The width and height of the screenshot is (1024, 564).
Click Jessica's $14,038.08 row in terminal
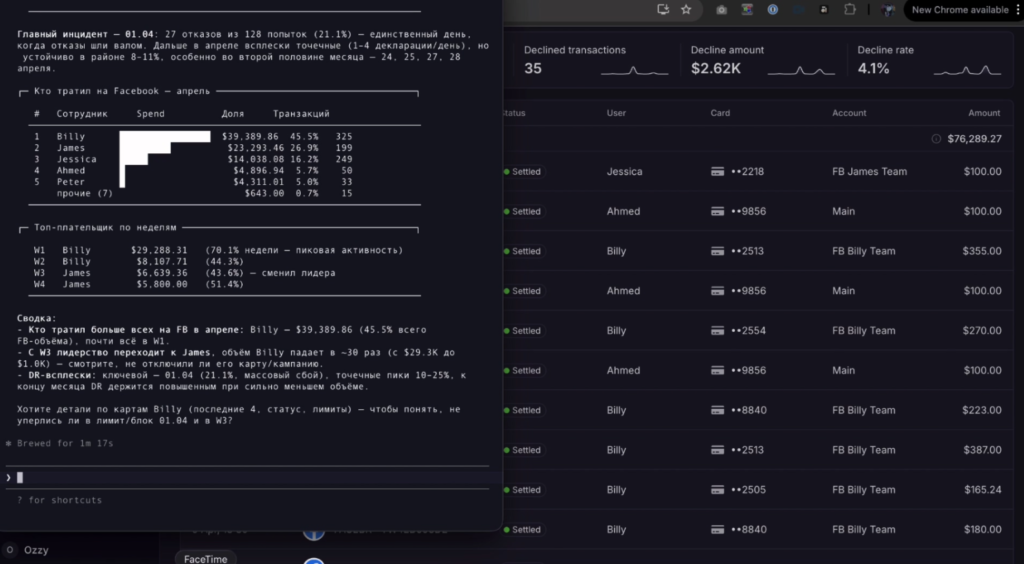193,159
